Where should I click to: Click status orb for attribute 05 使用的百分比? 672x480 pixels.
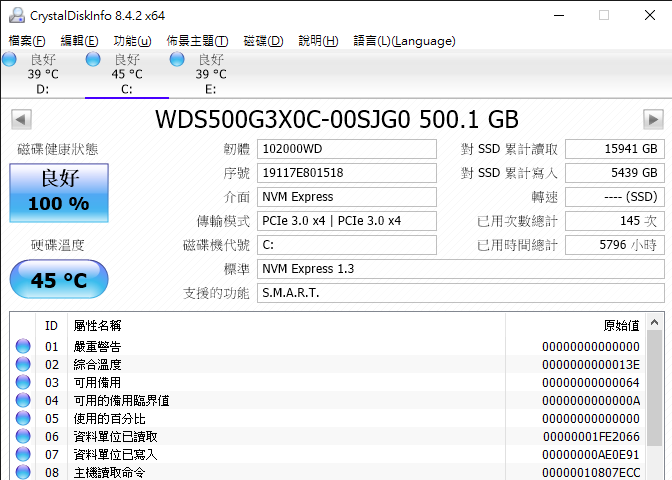[x=23, y=418]
